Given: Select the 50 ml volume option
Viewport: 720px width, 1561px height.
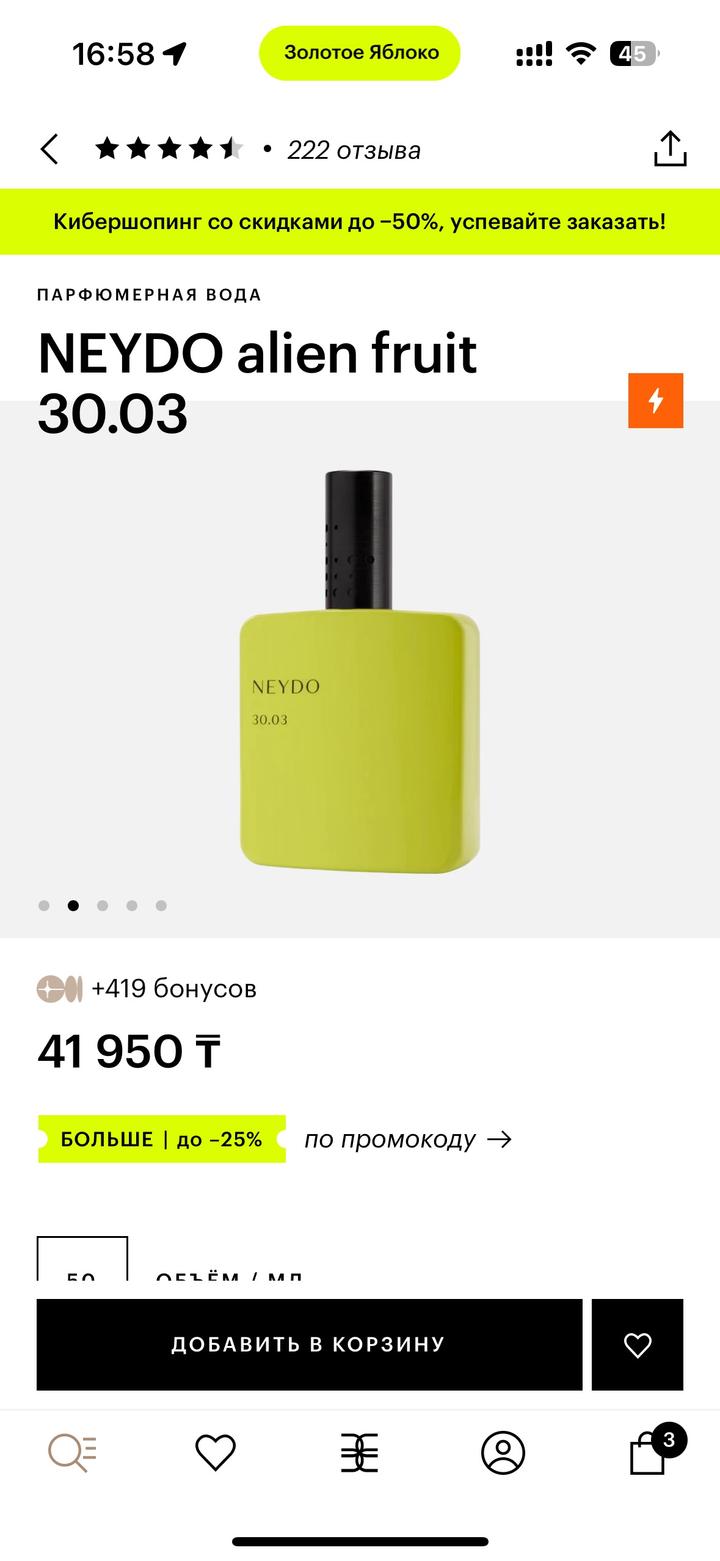Looking at the screenshot, I should click(x=82, y=1262).
